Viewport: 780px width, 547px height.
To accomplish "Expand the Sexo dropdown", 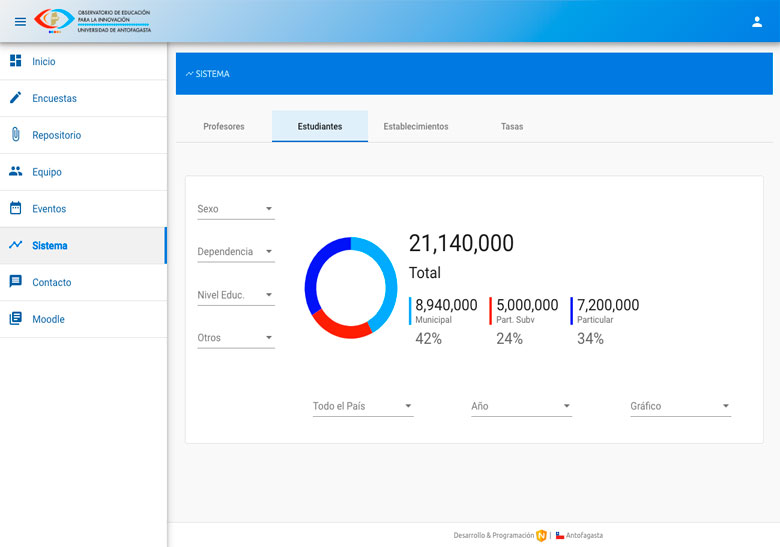I will (236, 209).
